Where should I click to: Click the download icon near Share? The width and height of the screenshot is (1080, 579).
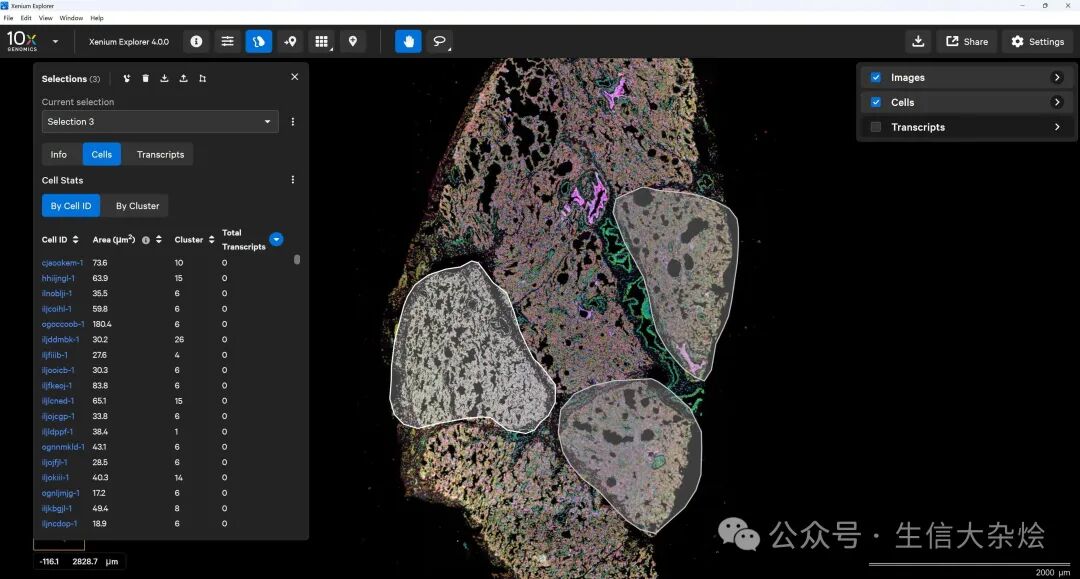click(918, 41)
